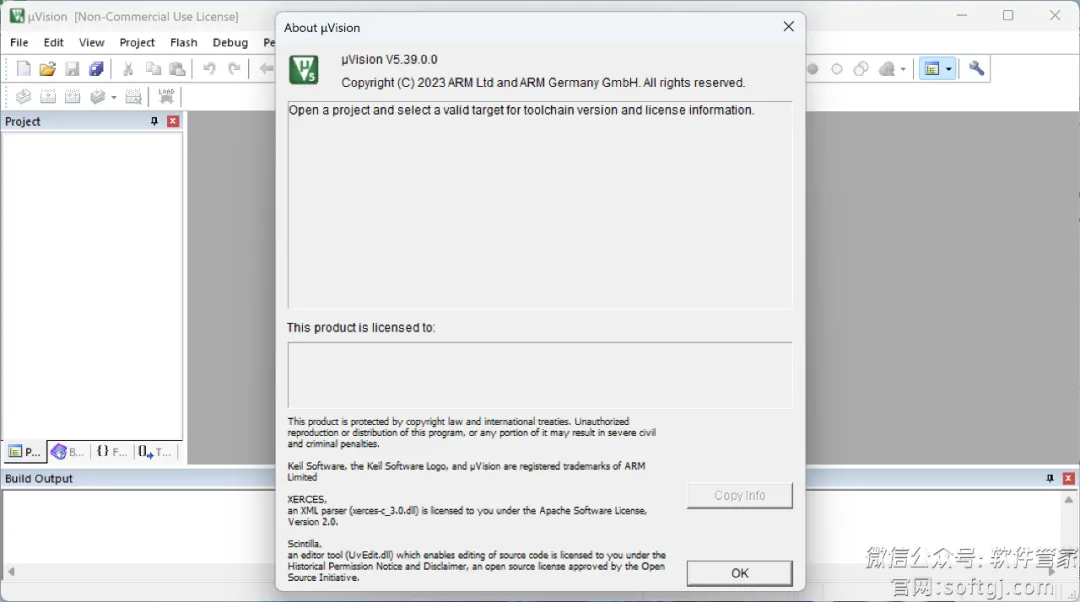
Task: Click the 'Copyright (C) 2023 ARM Ltd' line
Action: pyautogui.click(x=543, y=83)
